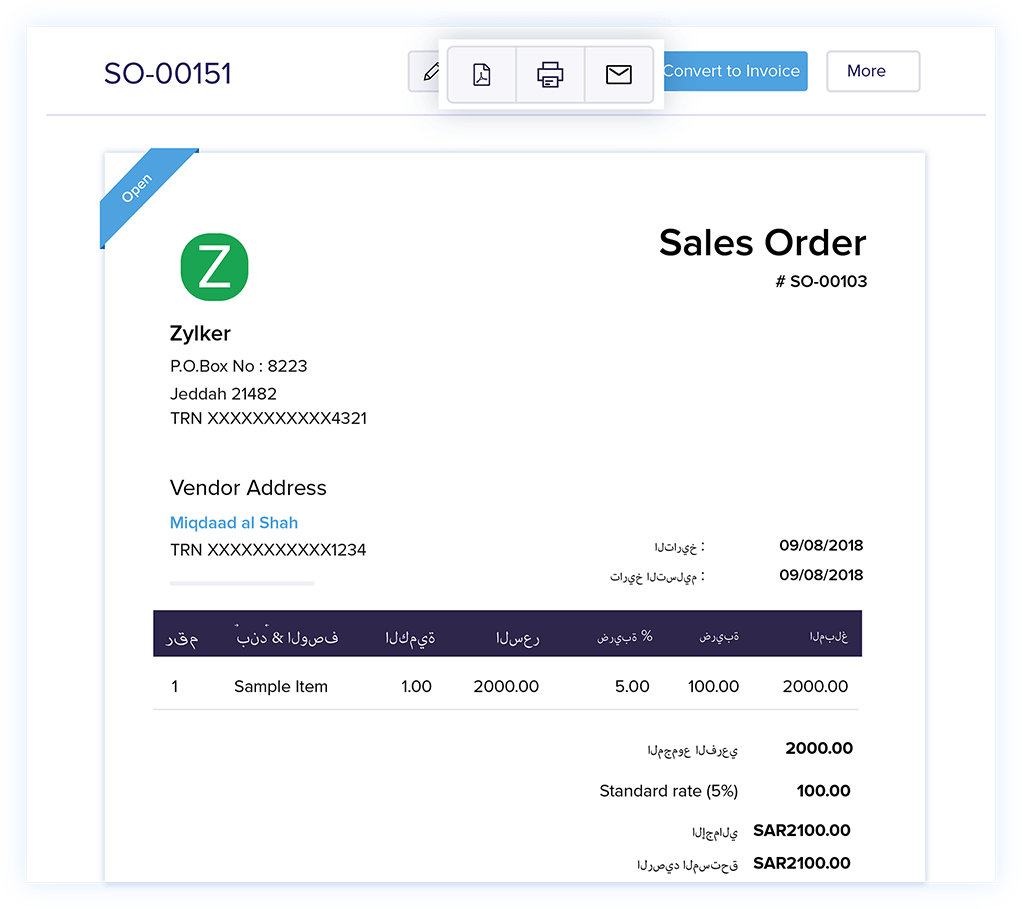Download the sales order as PDF
The width and height of the screenshot is (1022, 909).
coord(482,74)
